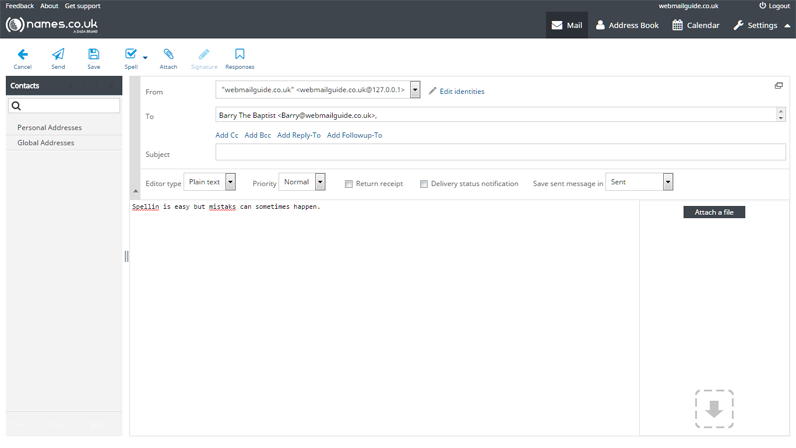The width and height of the screenshot is (796, 448).
Task: Open compose in new window icon
Action: pyautogui.click(x=778, y=85)
